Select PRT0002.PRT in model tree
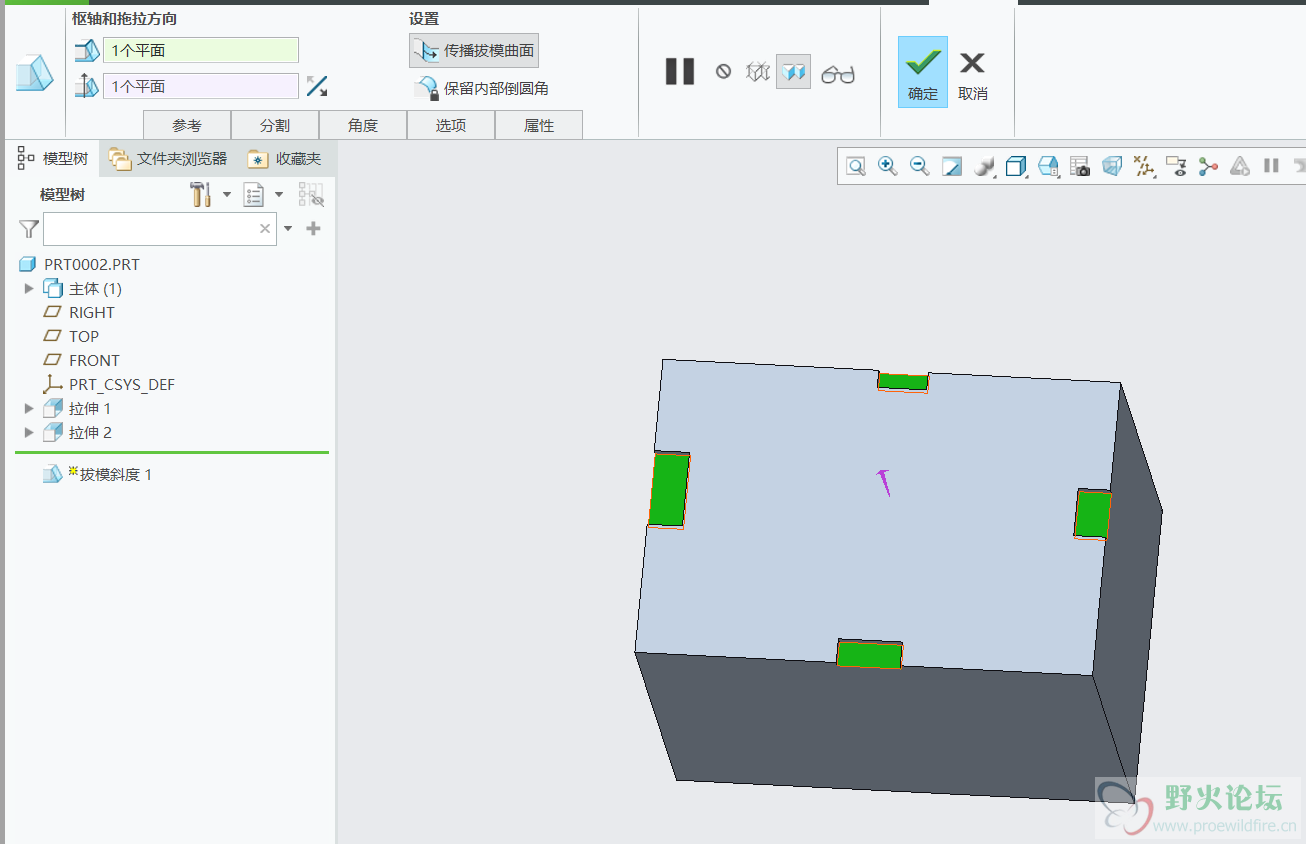This screenshot has height=844, width=1306. pos(91,264)
